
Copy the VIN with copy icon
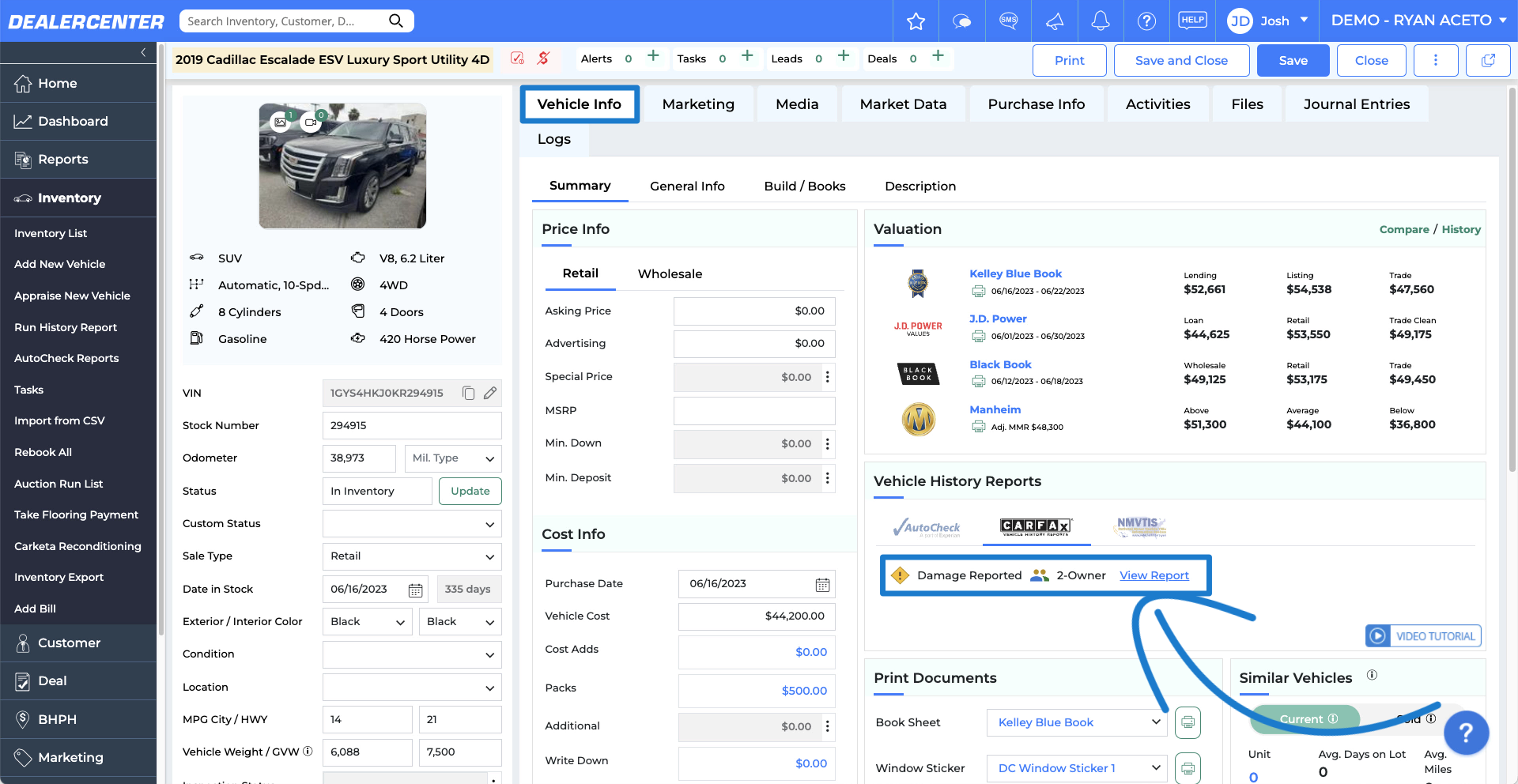(468, 393)
